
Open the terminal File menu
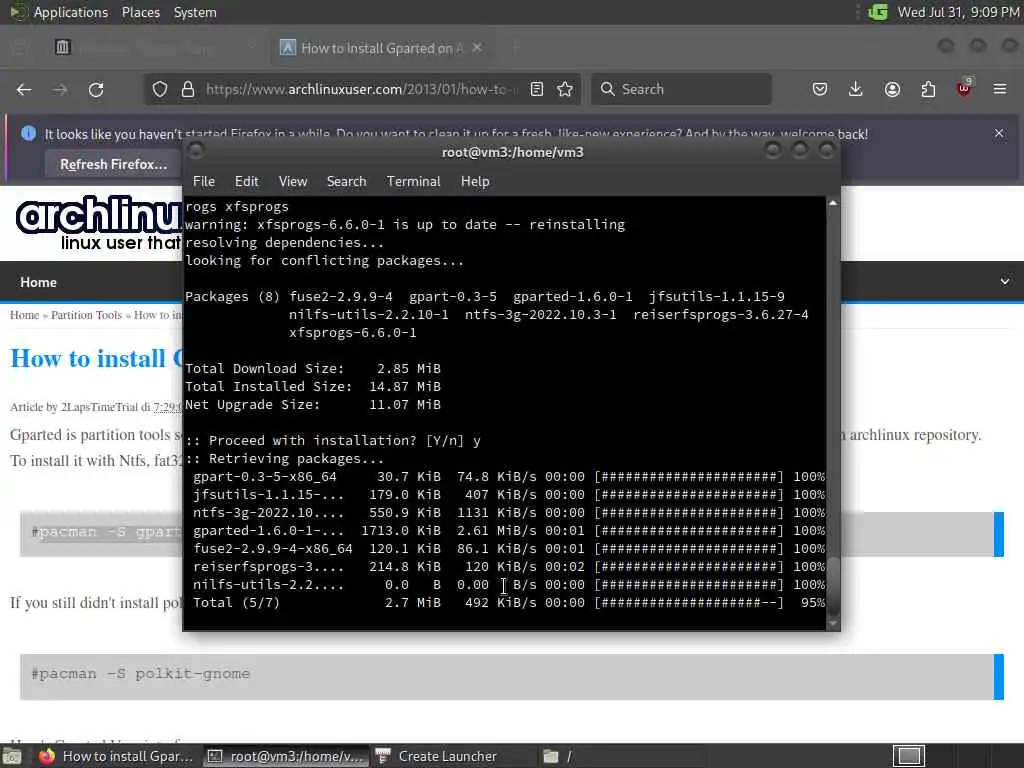(204, 182)
